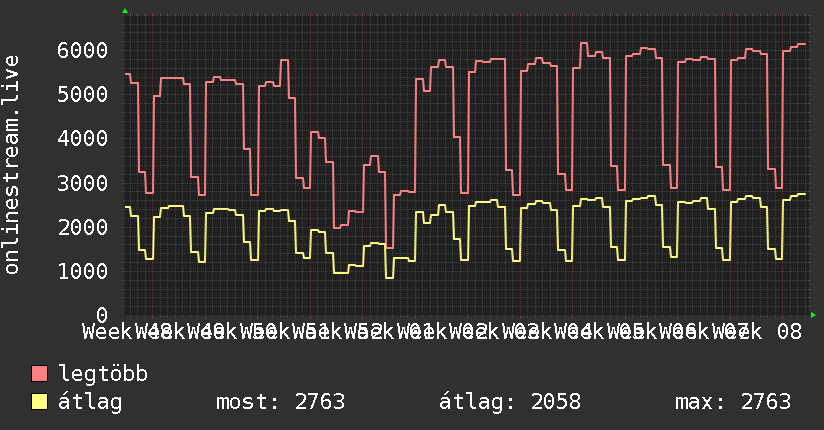Select the legtöbb legend label
This screenshot has height=430, width=824.
pyautogui.click(x=103, y=374)
